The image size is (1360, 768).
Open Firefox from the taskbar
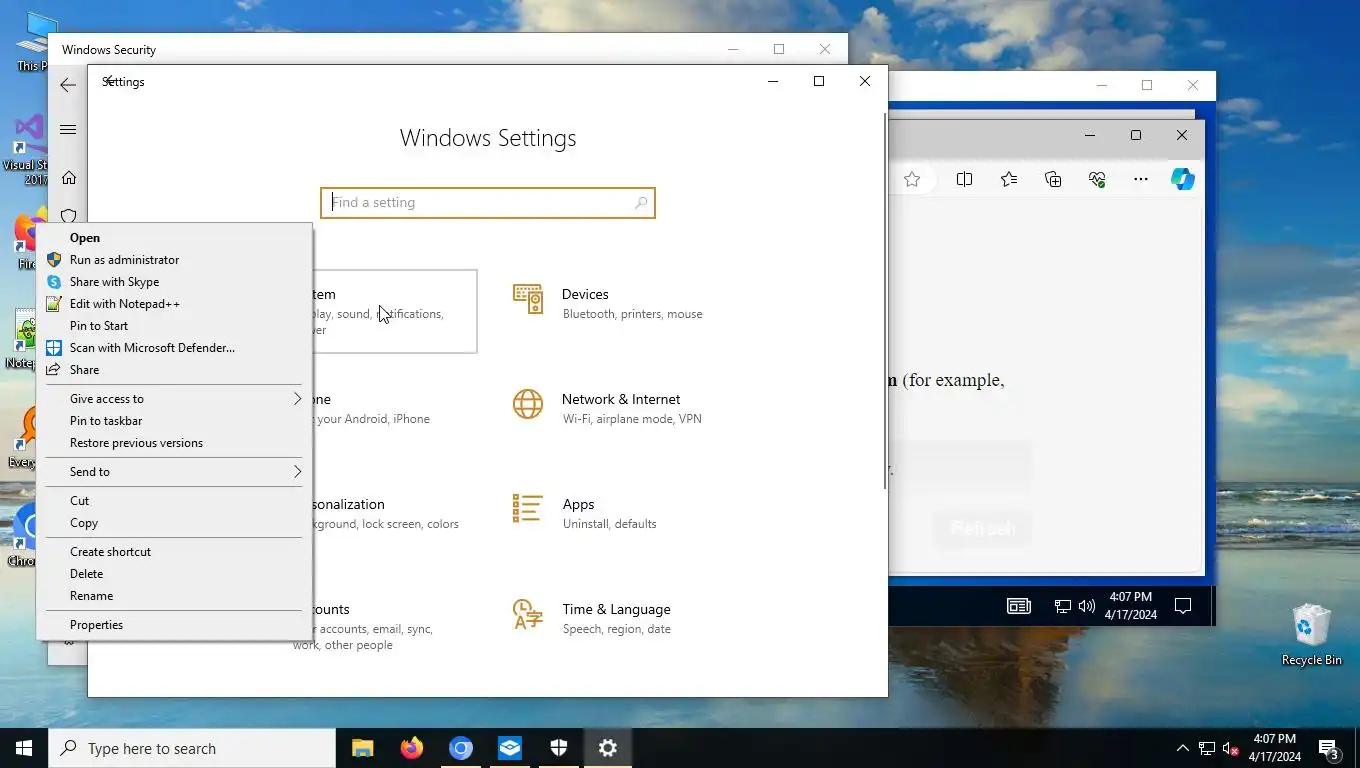411,748
